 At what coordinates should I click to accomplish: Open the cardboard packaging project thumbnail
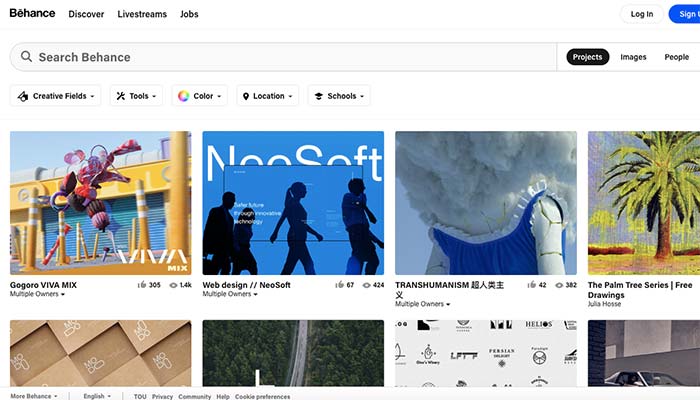(100, 353)
